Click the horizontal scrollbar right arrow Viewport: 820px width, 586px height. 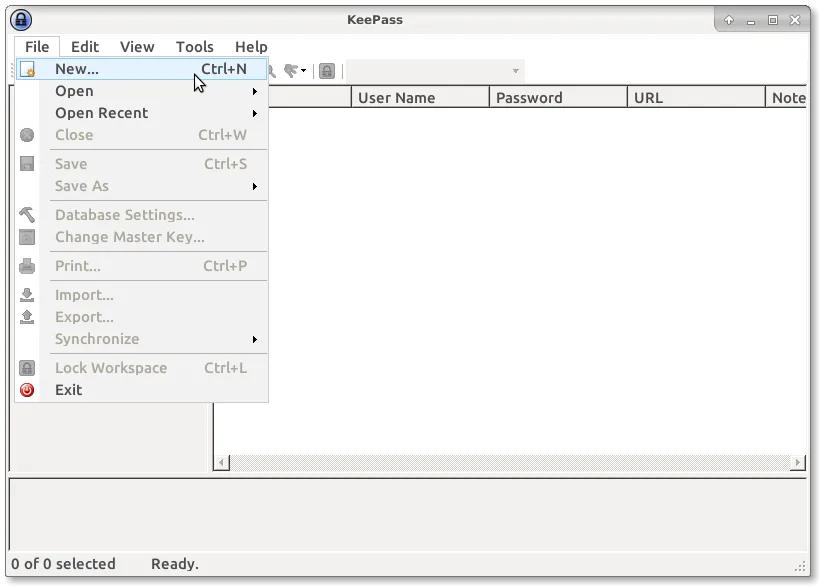point(797,463)
